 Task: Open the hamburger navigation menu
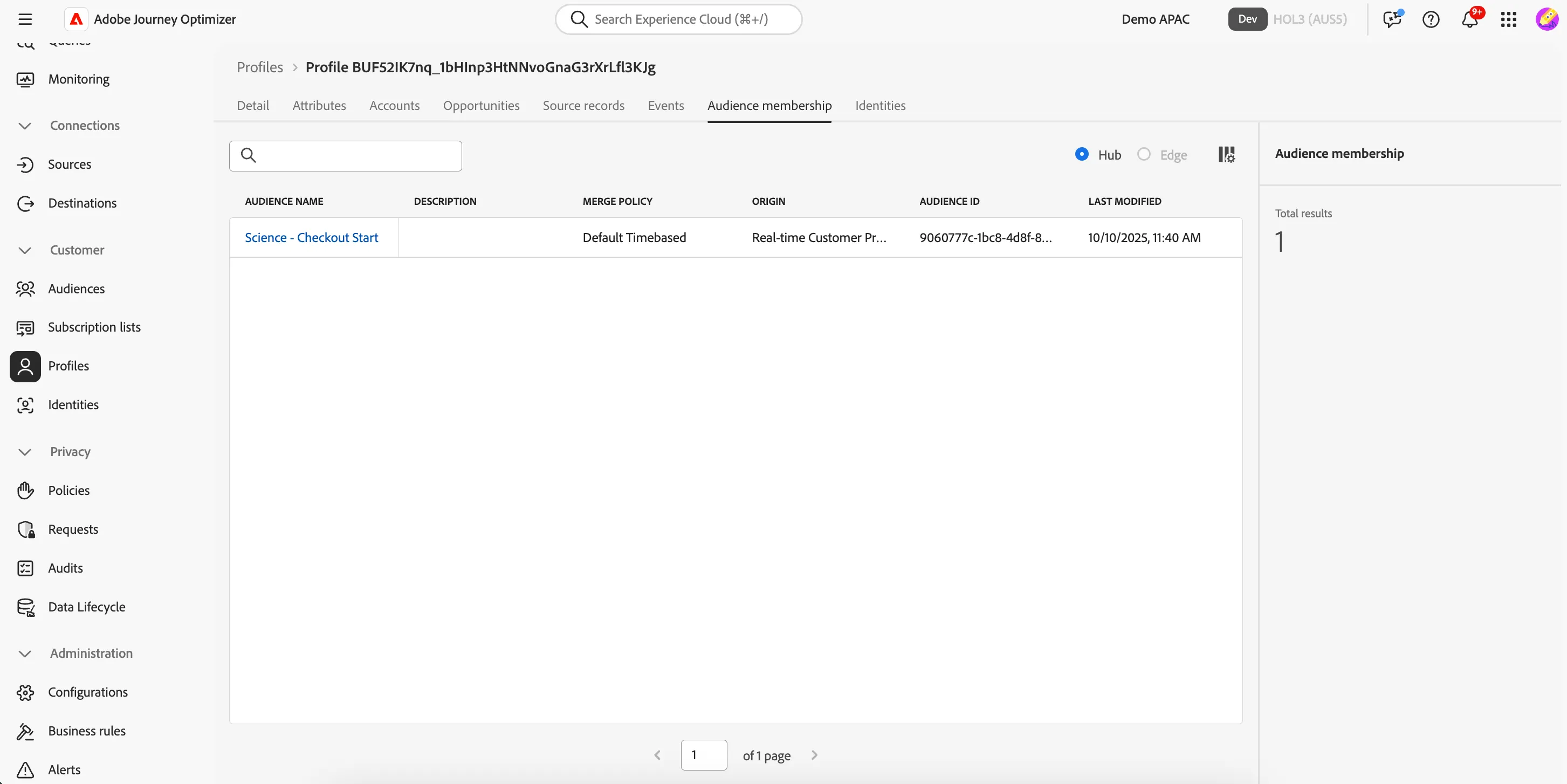coord(25,19)
